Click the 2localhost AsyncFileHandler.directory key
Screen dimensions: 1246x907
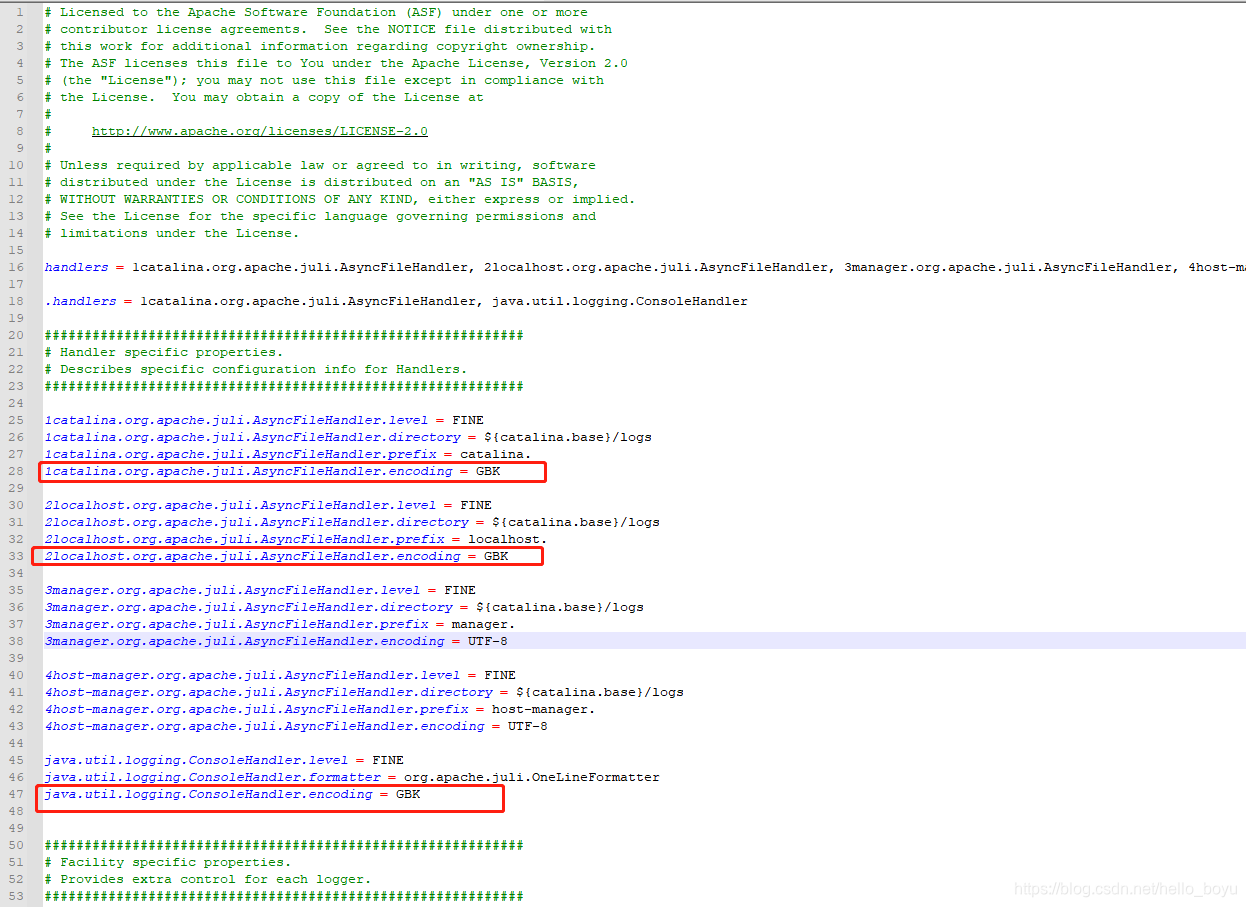256,522
